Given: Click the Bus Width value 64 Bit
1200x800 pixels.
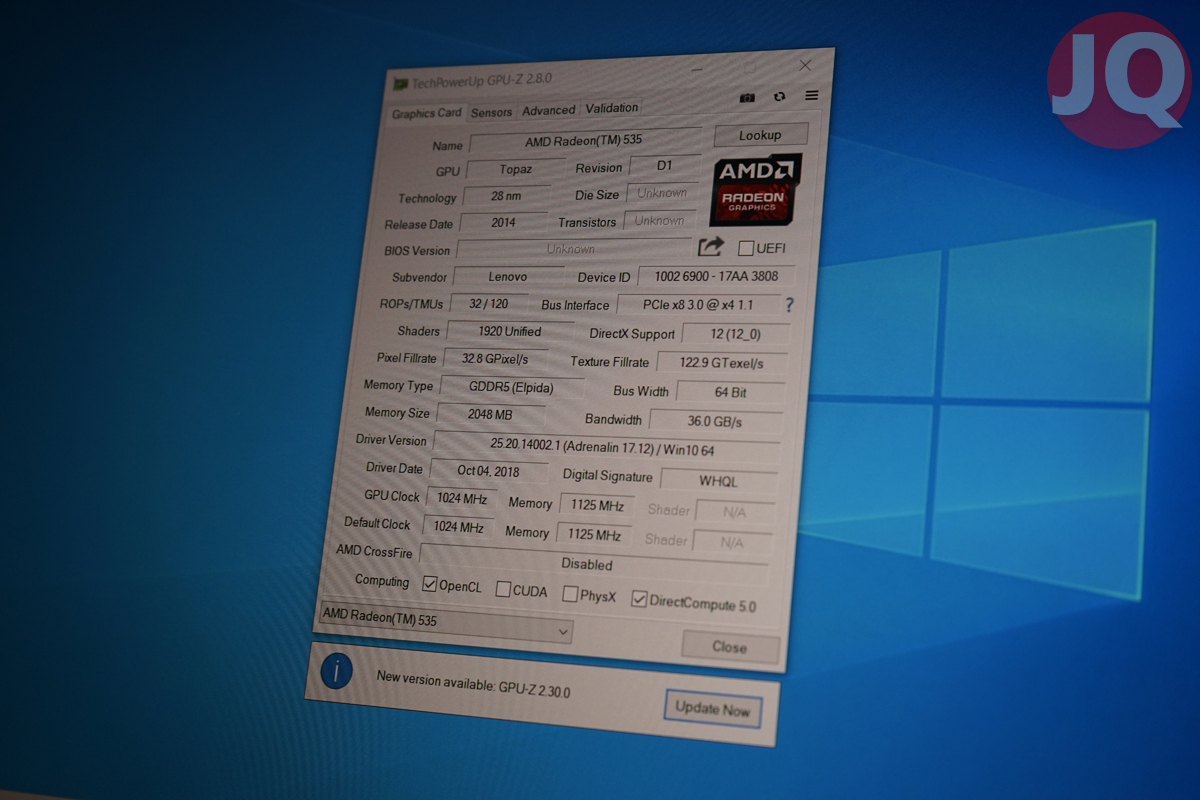Looking at the screenshot, I should tap(731, 392).
